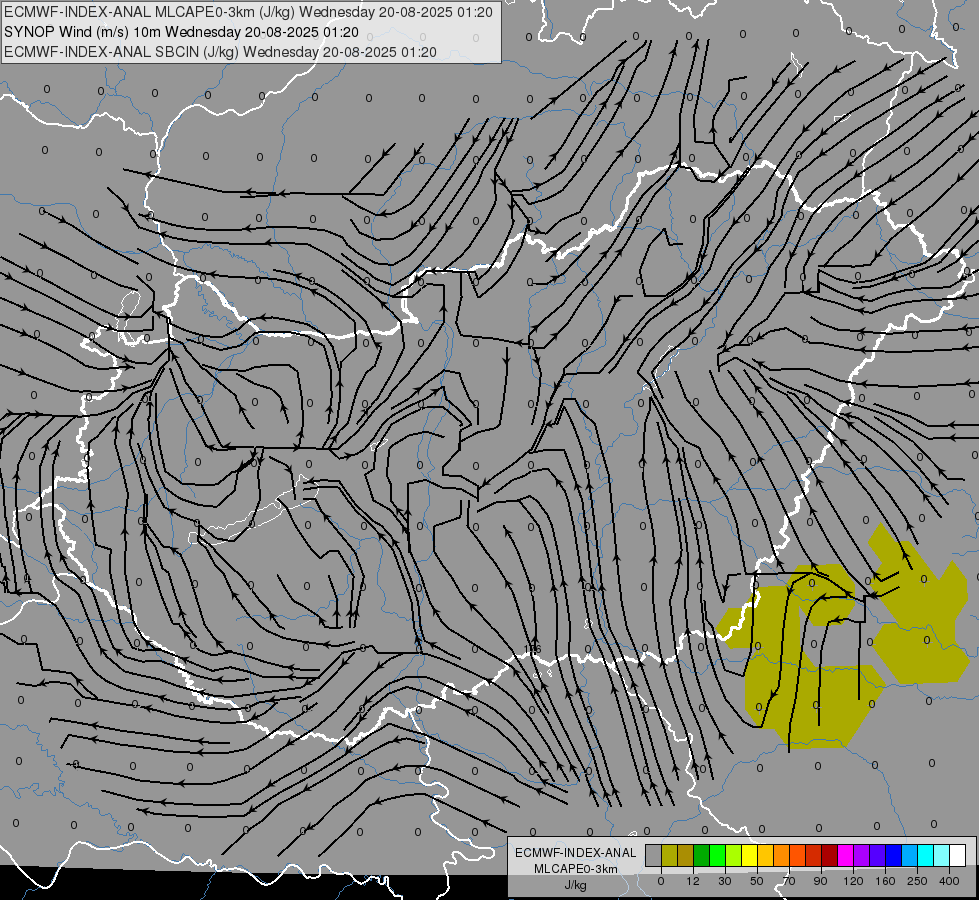This screenshot has height=900, width=979.
Task: Click the sky blue legend swatch
Action: pos(910,855)
